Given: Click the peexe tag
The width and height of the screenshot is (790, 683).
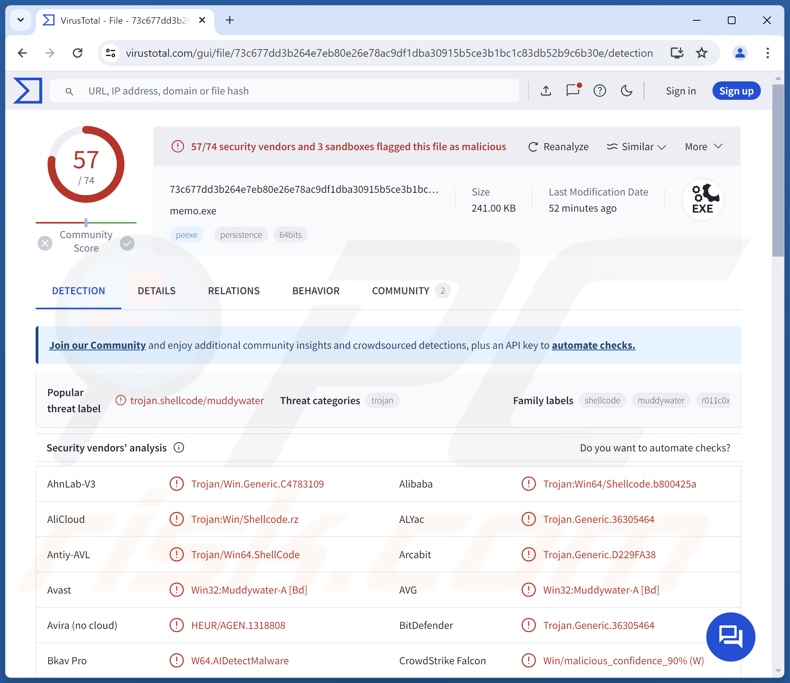Looking at the screenshot, I should coord(186,235).
